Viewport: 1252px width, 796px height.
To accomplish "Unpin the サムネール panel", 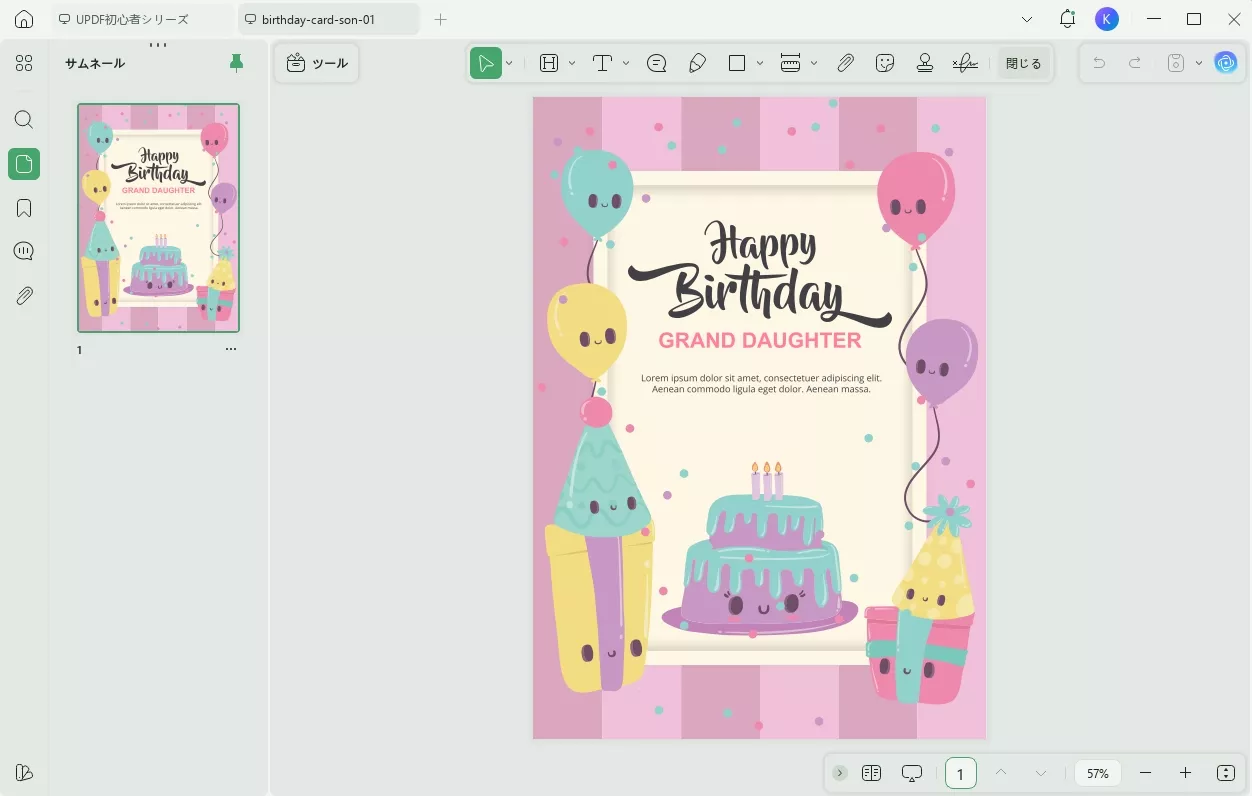I will coord(236,63).
